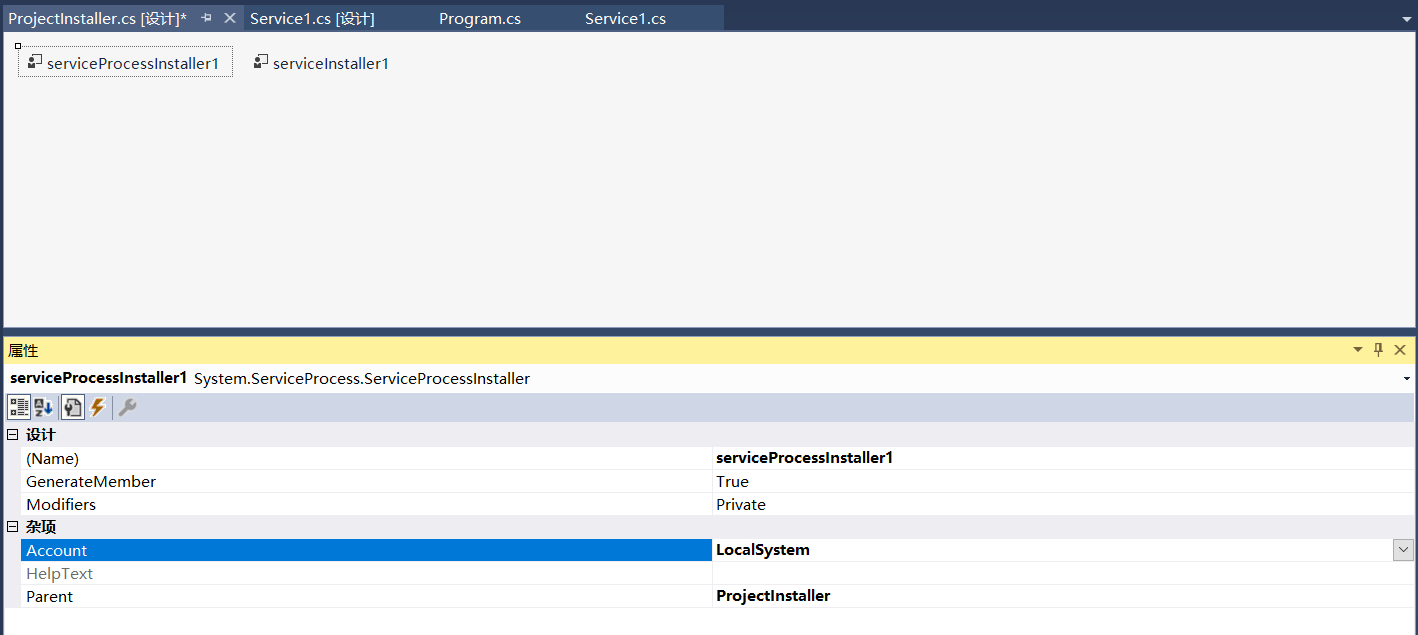The width and height of the screenshot is (1418, 635).
Task: Close the ProjectInstaller.cs design tab
Action: [x=229, y=18]
